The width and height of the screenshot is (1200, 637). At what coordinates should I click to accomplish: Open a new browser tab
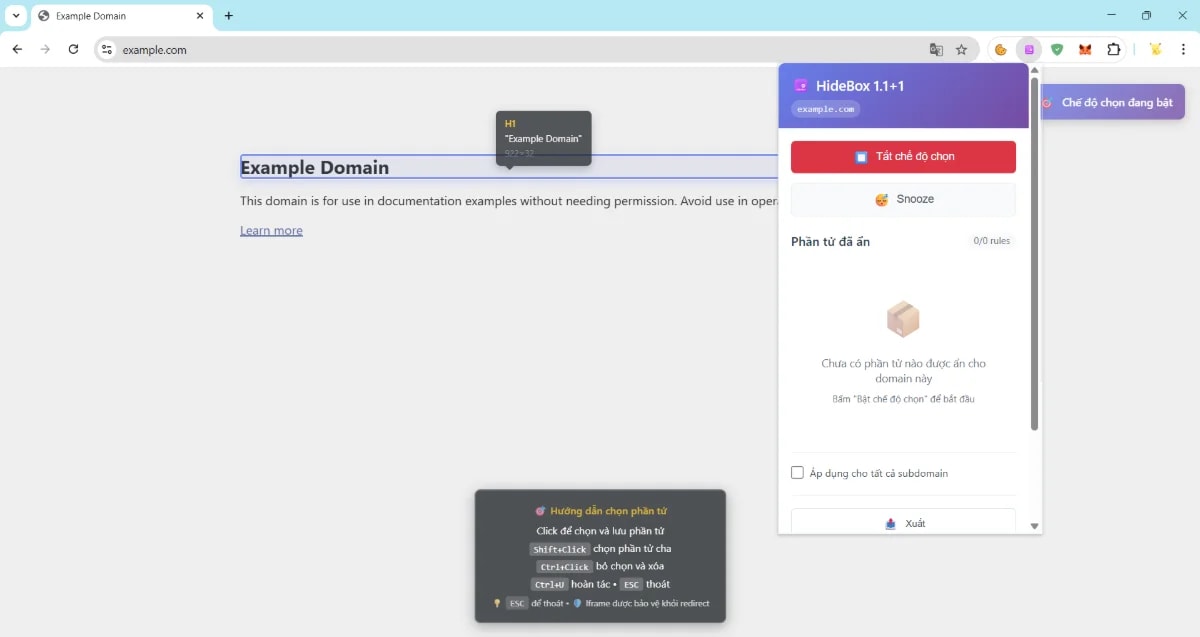click(229, 16)
